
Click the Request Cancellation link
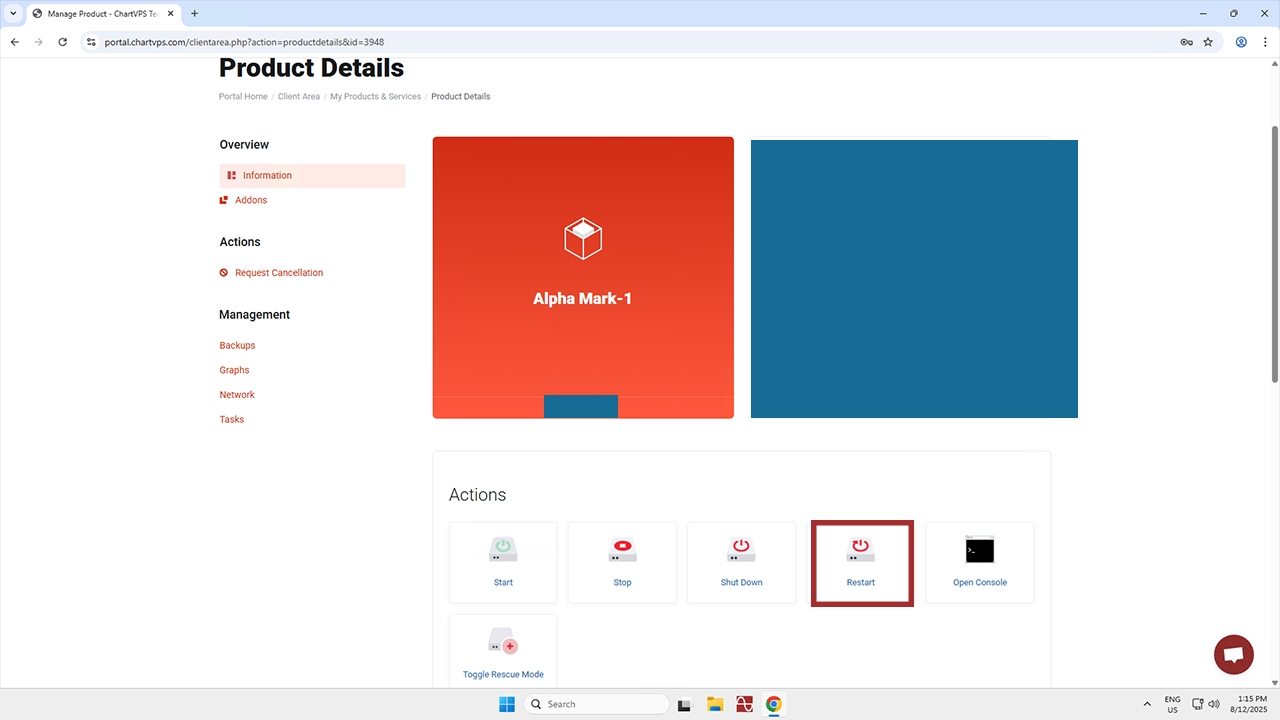click(x=278, y=273)
